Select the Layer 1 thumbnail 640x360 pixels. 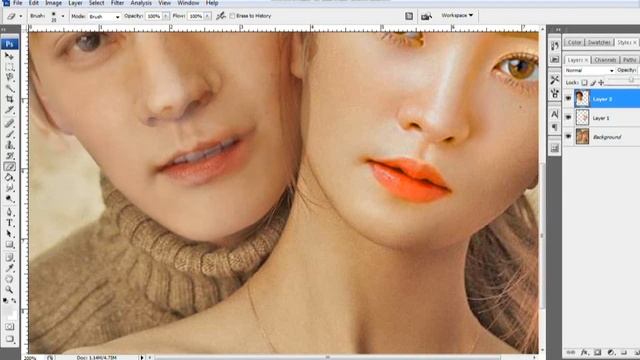pos(582,118)
